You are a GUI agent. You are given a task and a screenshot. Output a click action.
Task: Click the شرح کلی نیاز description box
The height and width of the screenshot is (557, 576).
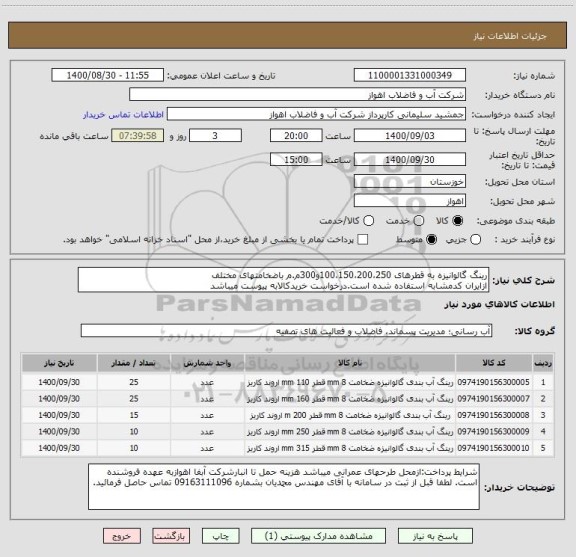click(x=283, y=280)
